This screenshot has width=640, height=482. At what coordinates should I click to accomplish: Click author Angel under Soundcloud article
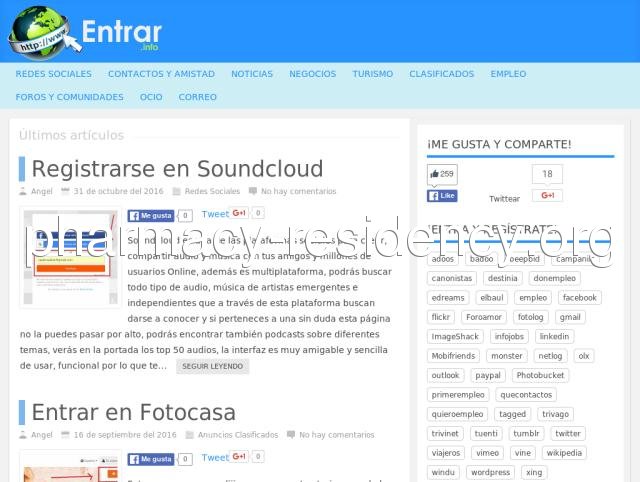click(42, 191)
